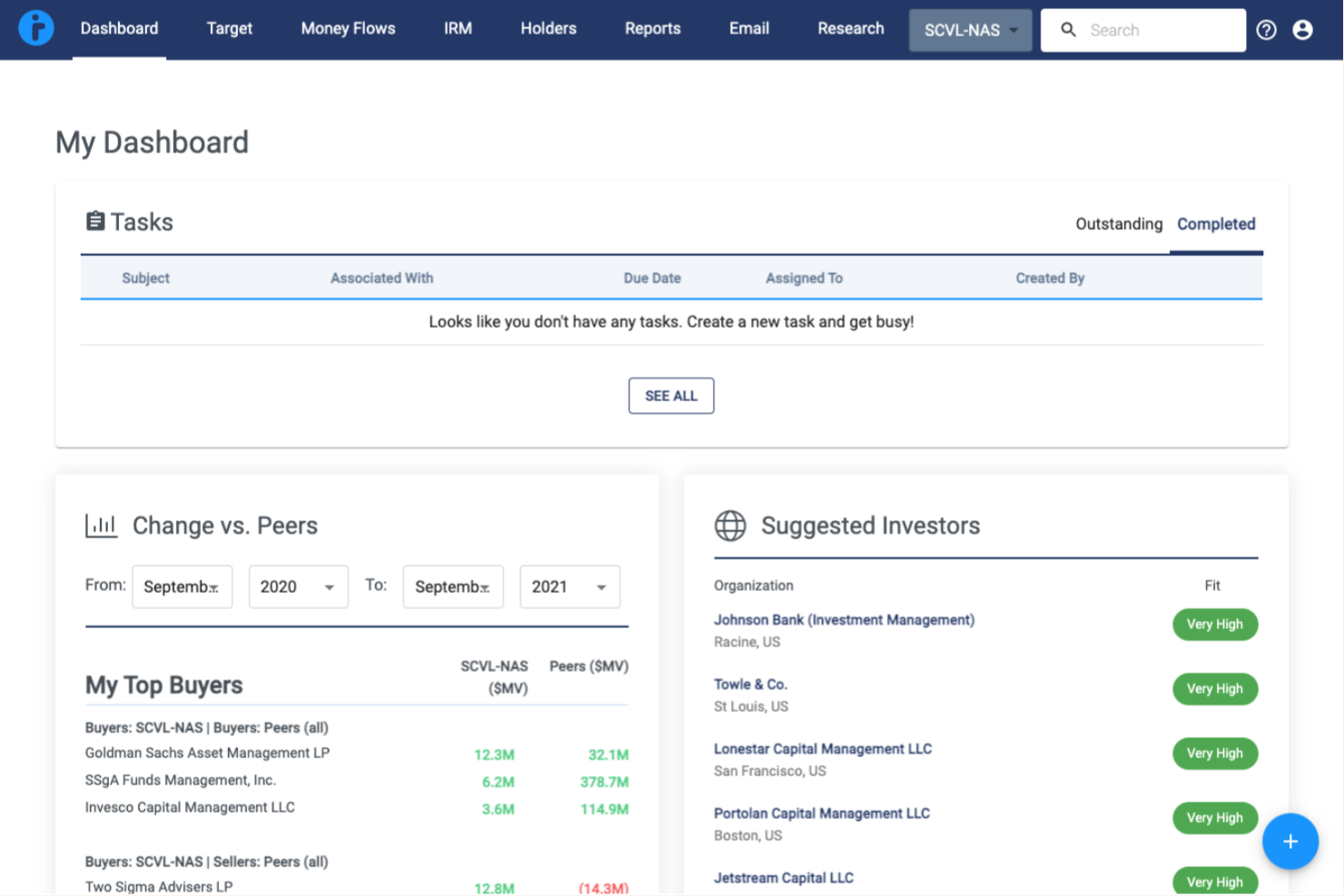Viewport: 1344px width, 896px height.
Task: Open the SCVL-NAS ticker dropdown
Action: click(x=969, y=29)
